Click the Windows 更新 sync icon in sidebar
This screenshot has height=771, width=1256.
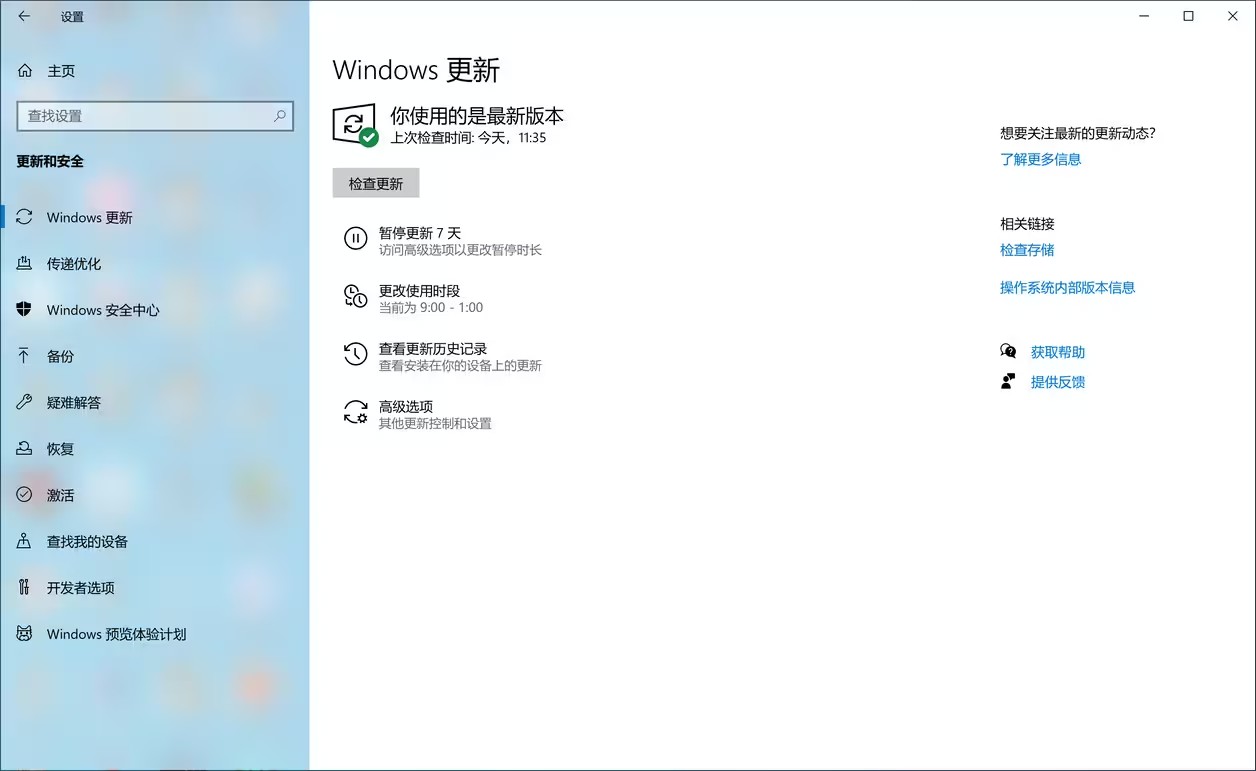[x=25, y=217]
